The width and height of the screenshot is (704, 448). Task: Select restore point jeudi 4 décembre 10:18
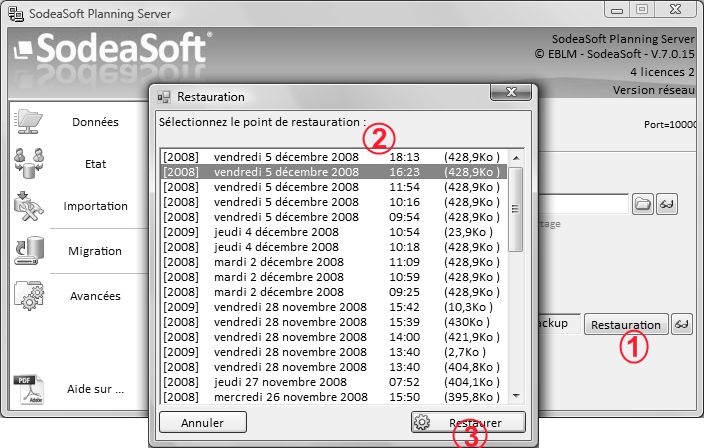click(334, 247)
